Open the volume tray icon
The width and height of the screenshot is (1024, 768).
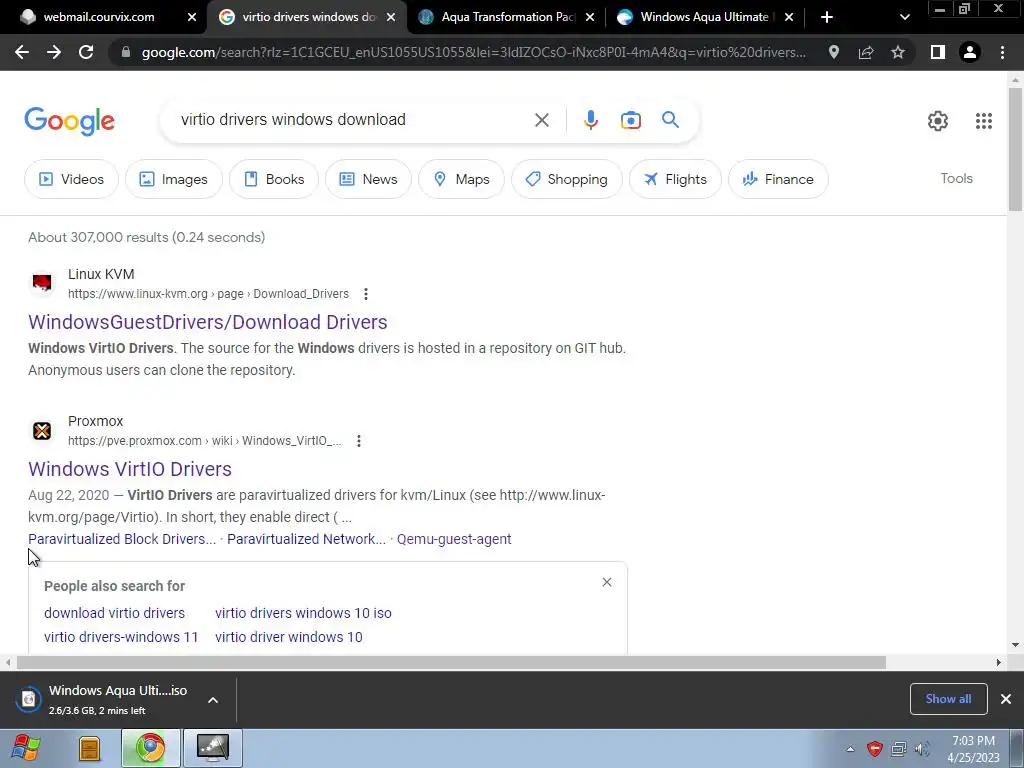pyautogui.click(x=922, y=749)
